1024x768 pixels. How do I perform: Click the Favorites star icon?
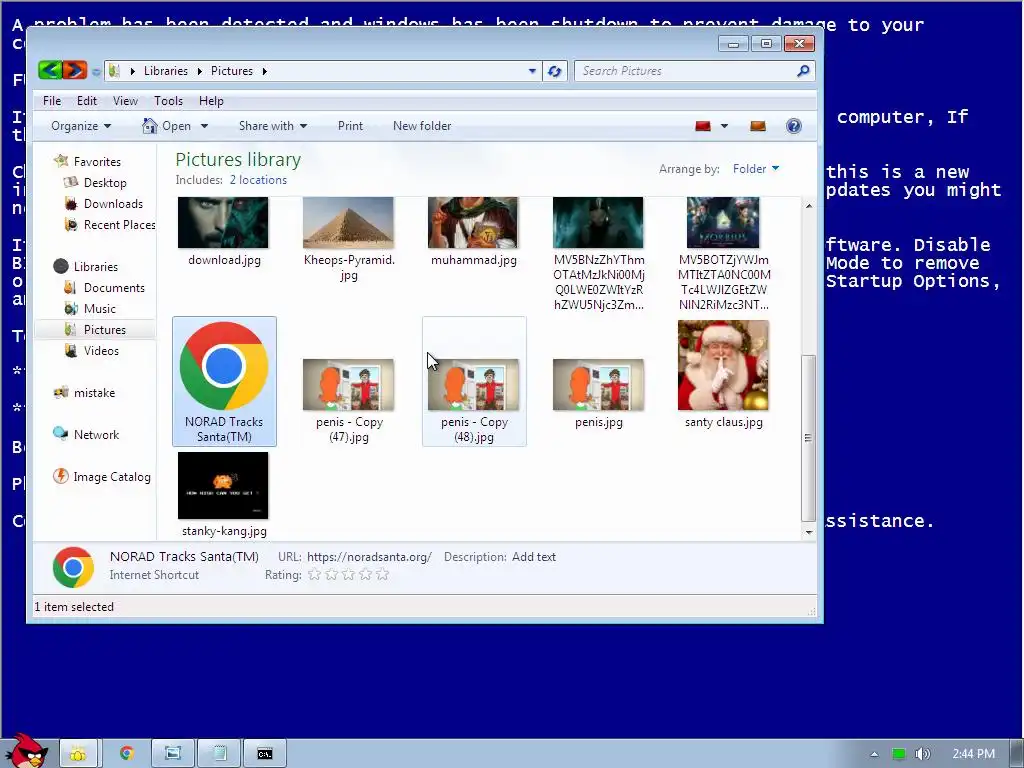61,161
